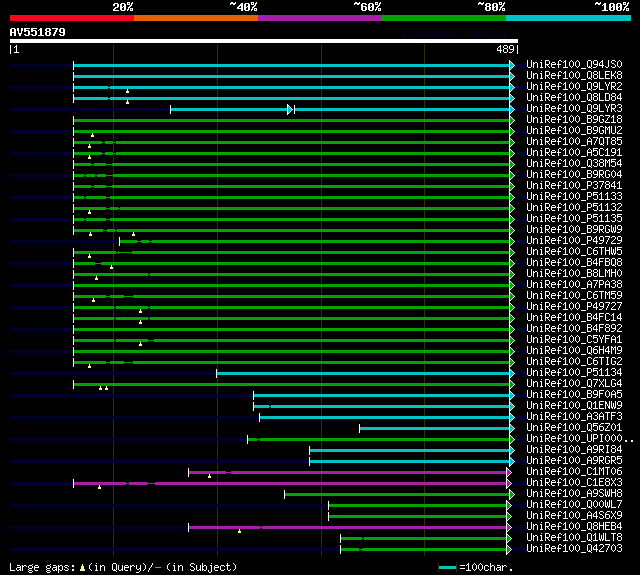Click the UniRef100_B4F892 label
640x575 pixels.
(574, 329)
